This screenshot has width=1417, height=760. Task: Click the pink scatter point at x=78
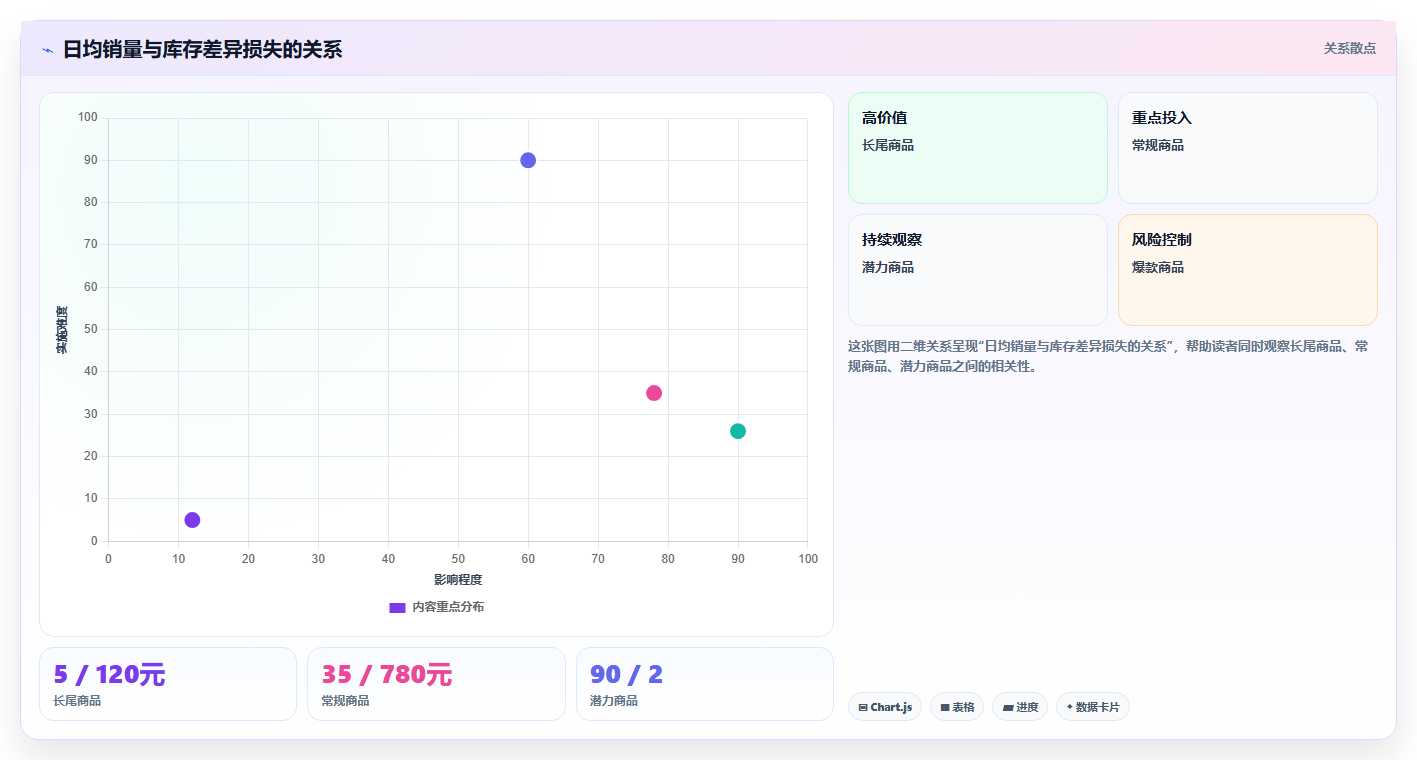pyautogui.click(x=654, y=393)
